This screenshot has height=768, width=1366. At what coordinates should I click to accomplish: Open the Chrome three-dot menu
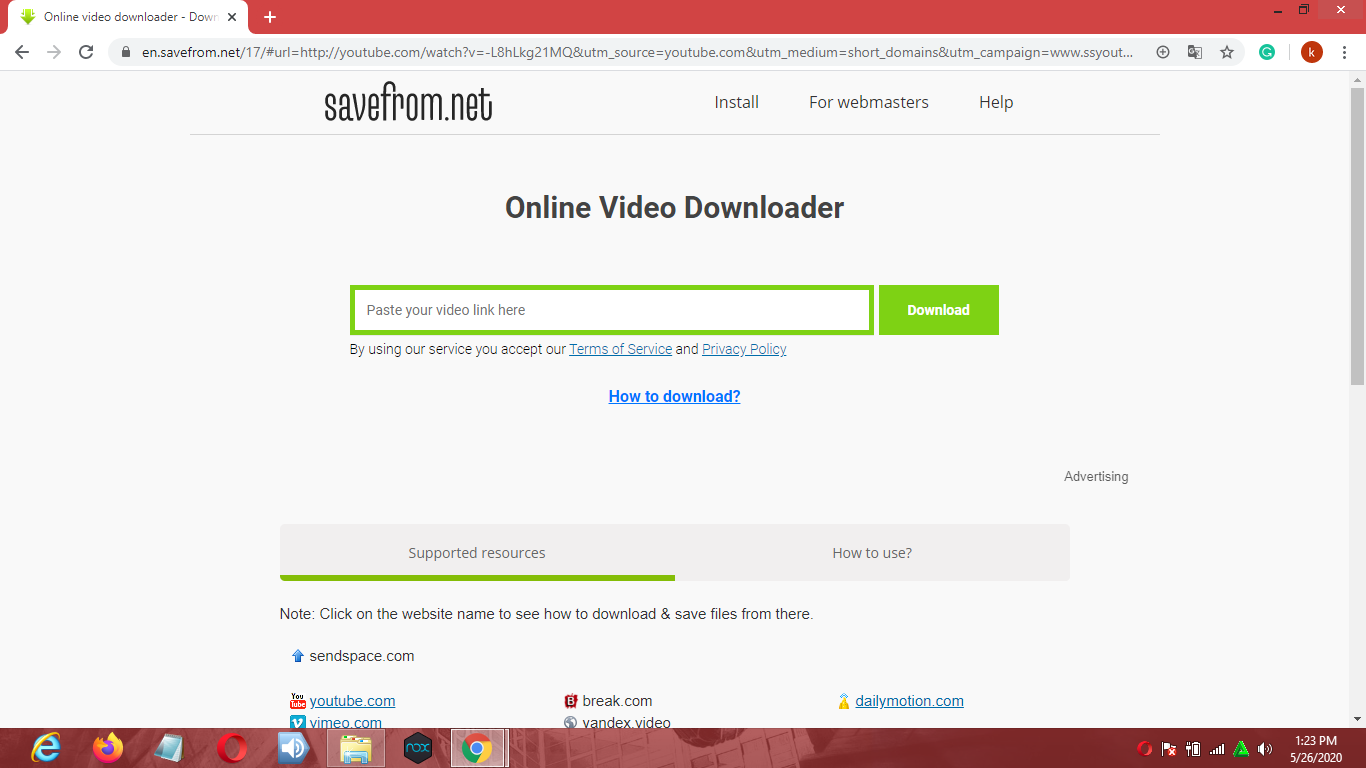pos(1345,52)
